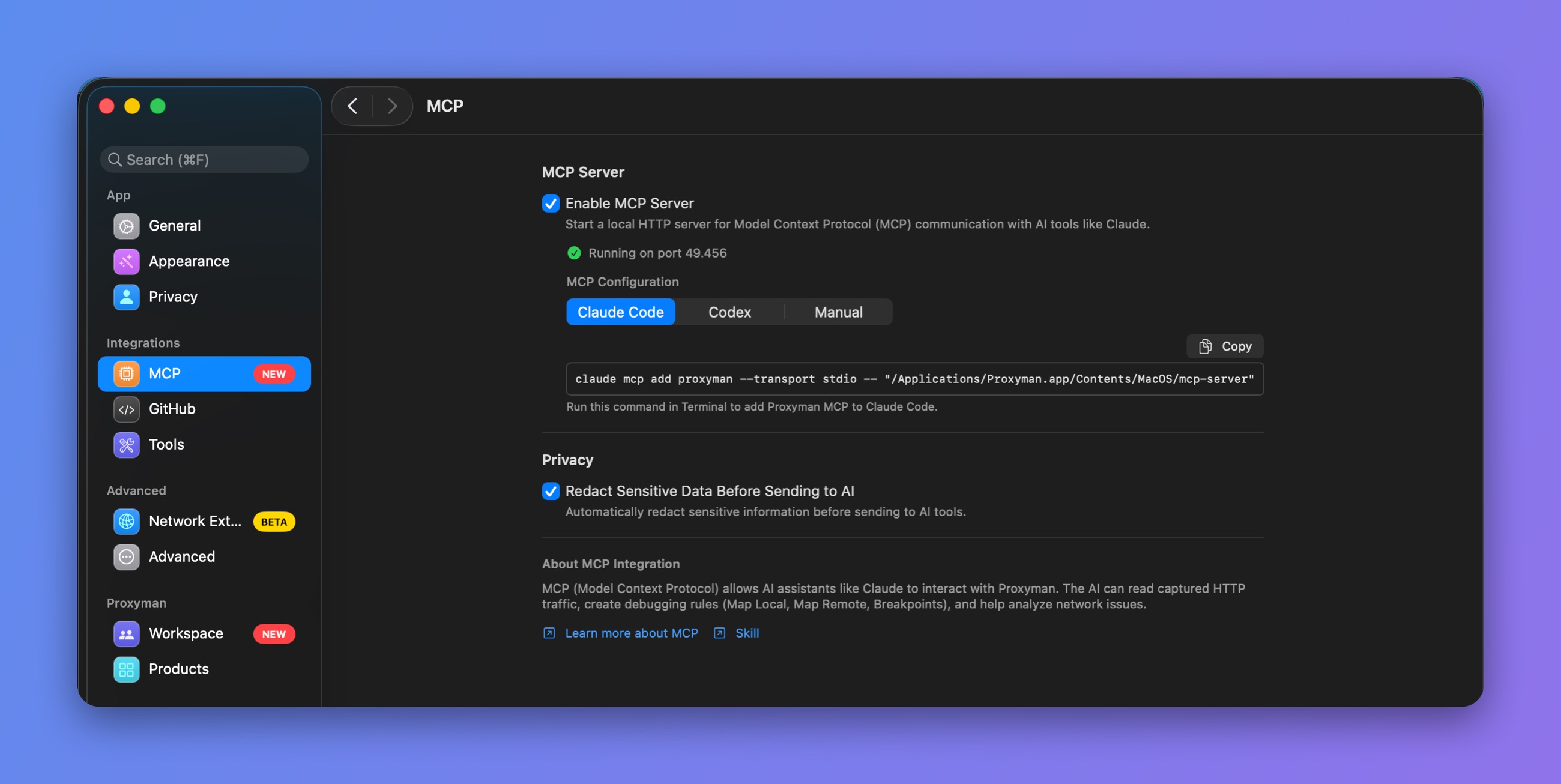Click the red close window button
1561x784 pixels.
107,107
